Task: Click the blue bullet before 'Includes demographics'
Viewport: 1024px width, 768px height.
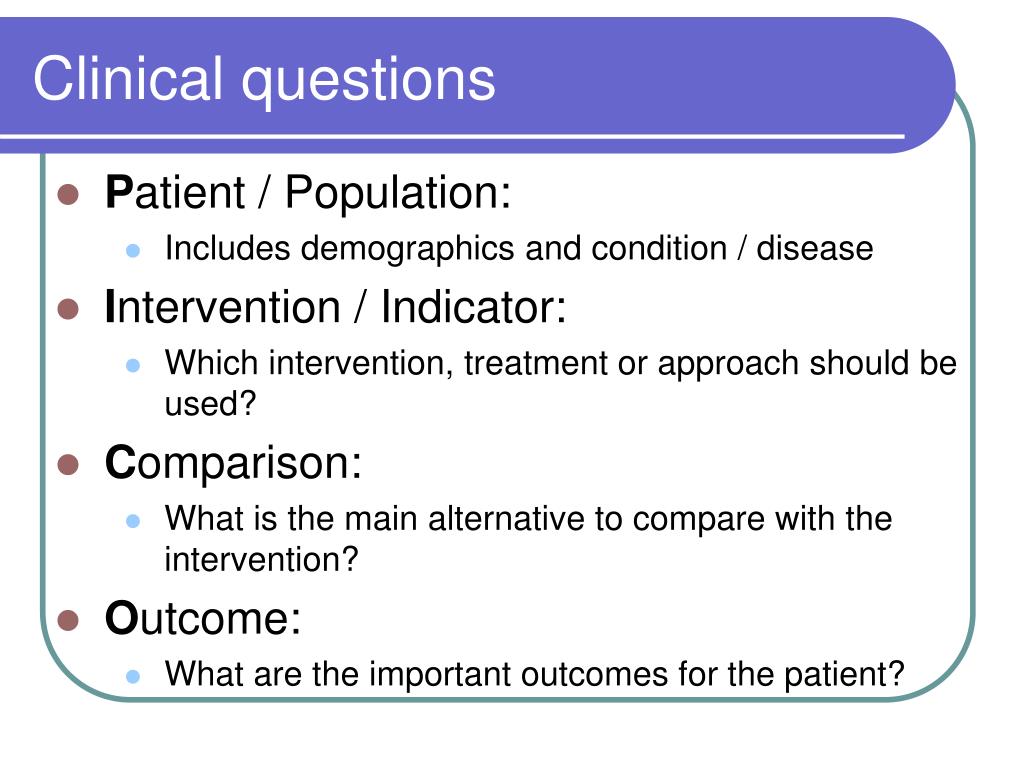Action: point(133,250)
